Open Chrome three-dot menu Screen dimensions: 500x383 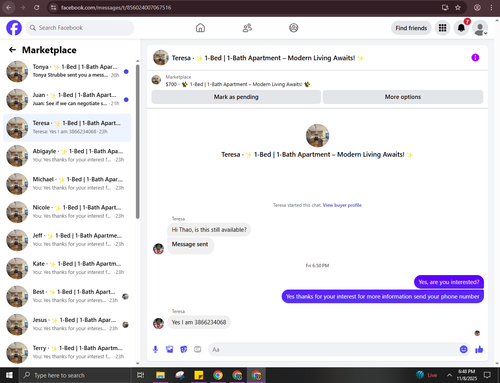(491, 7)
